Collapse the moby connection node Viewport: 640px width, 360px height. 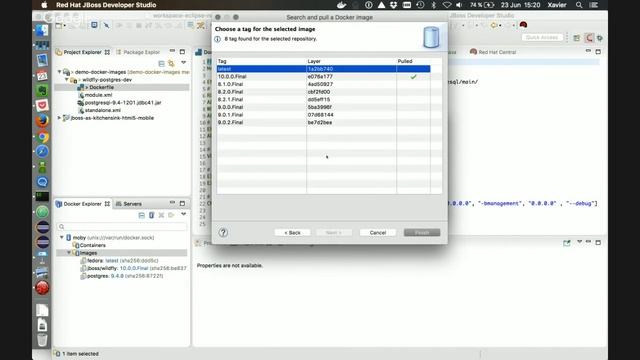coord(62,238)
